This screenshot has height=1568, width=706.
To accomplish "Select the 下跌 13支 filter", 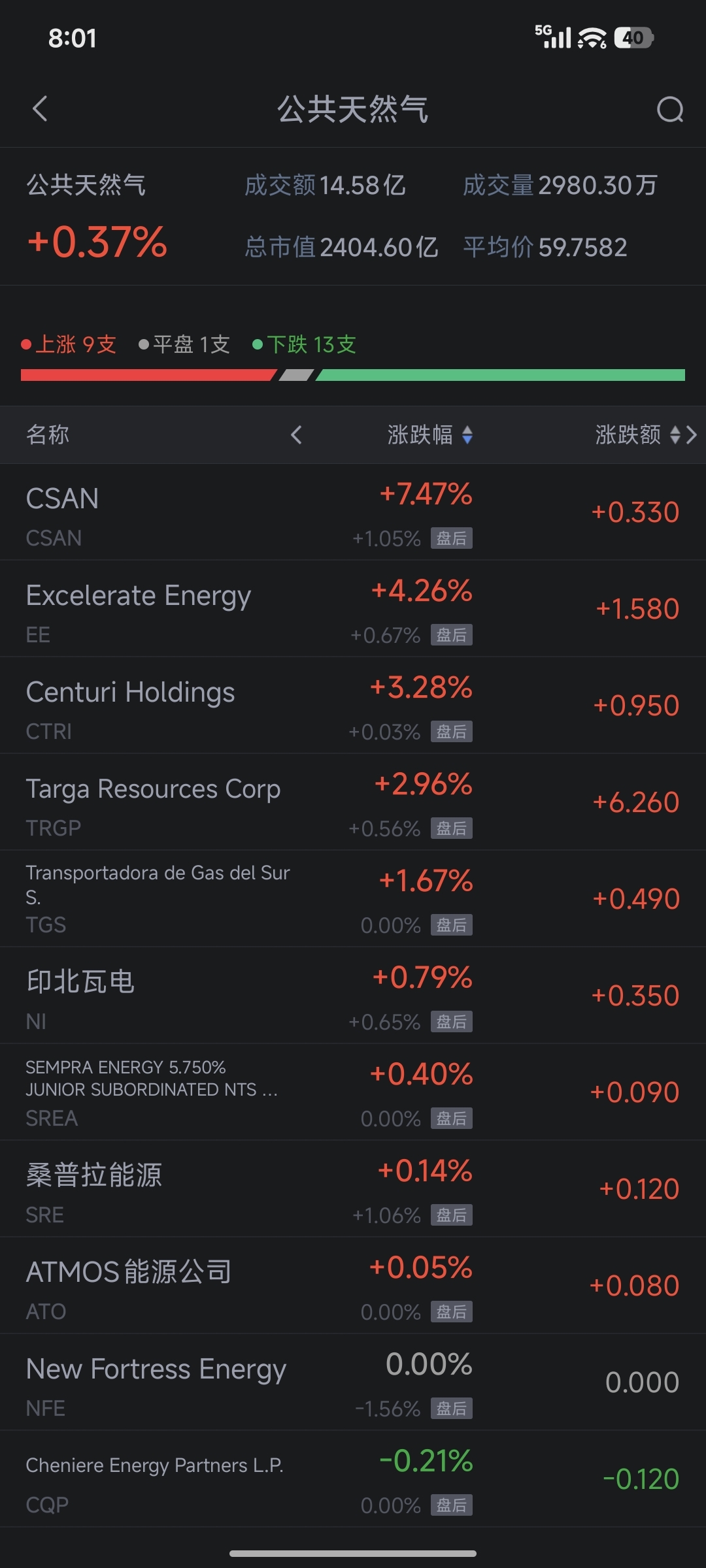I will [x=305, y=344].
